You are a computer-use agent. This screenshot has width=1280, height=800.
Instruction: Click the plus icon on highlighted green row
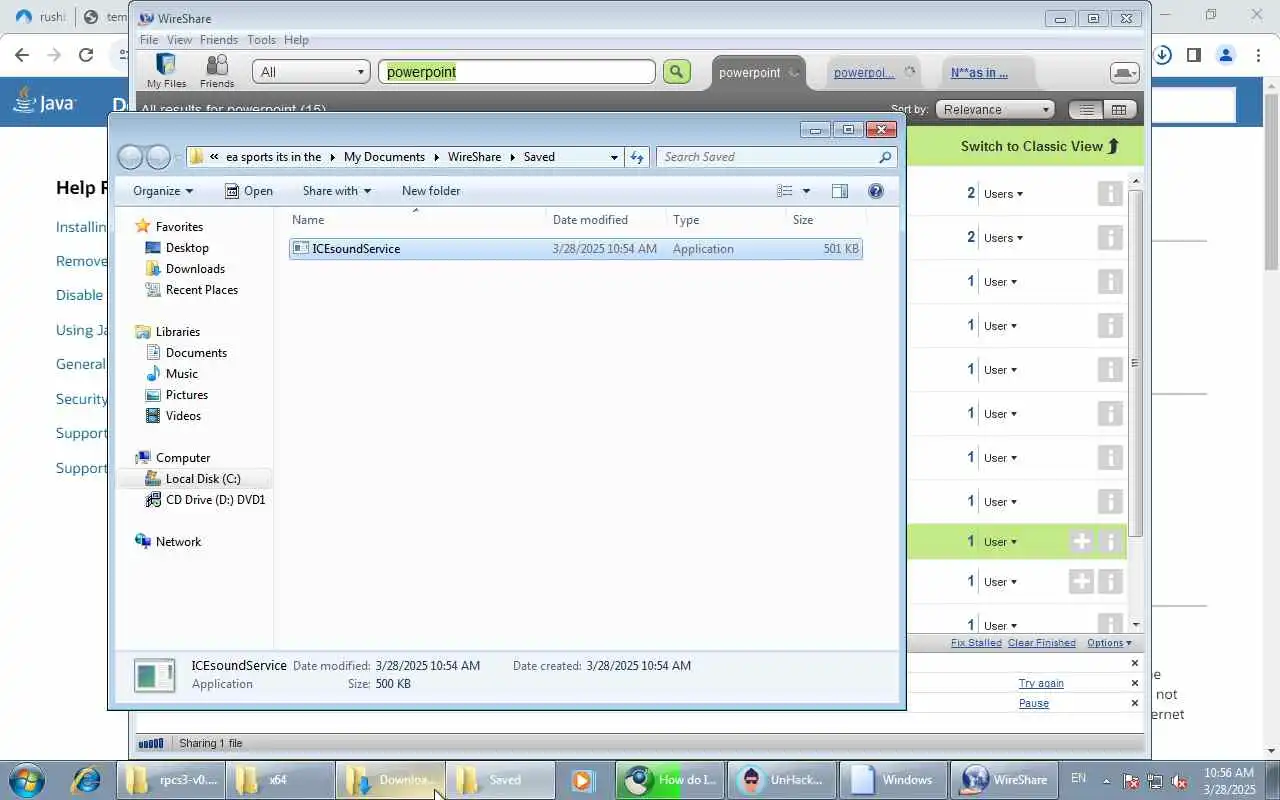[x=1081, y=542]
